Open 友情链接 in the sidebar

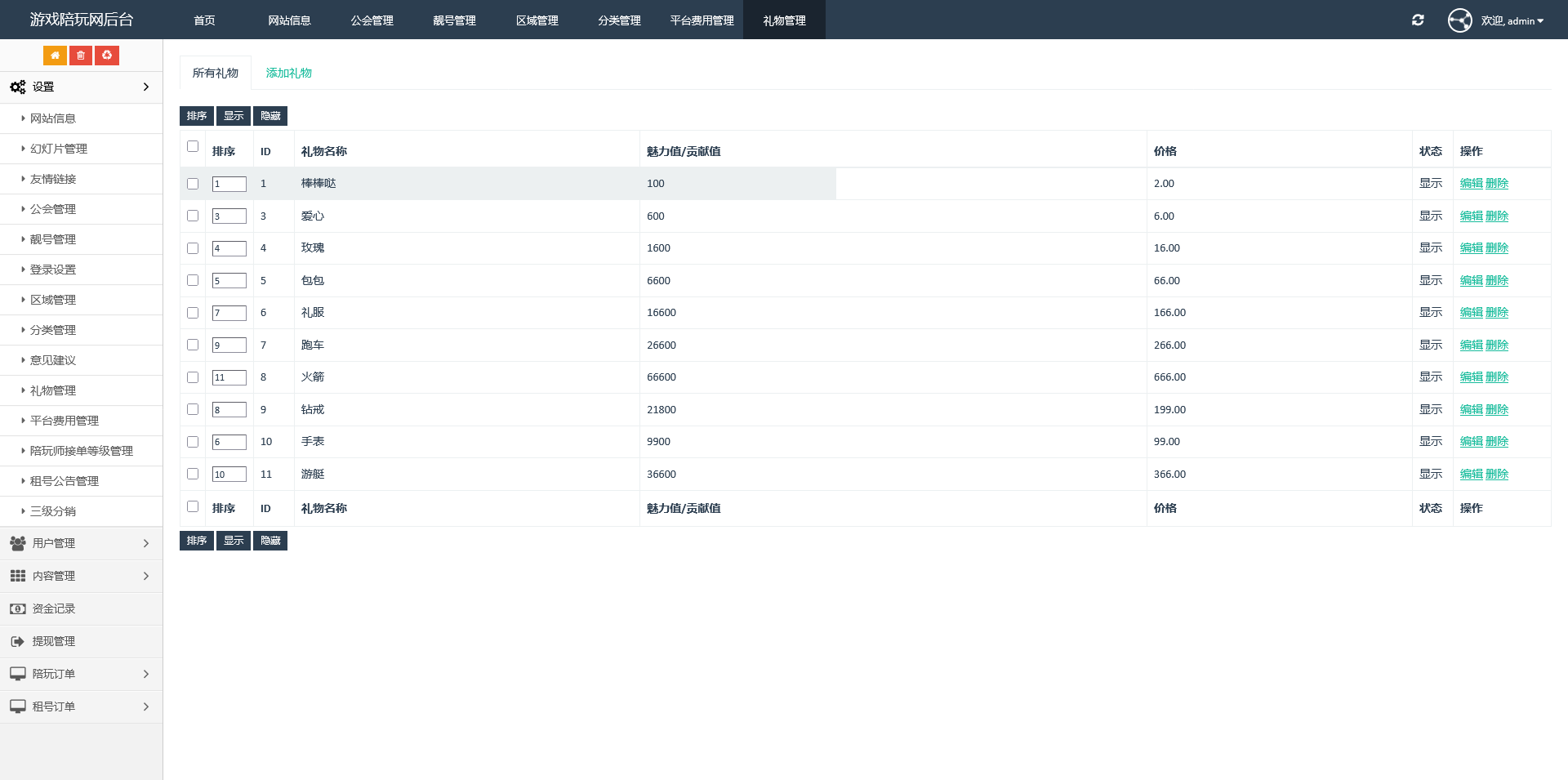pyautogui.click(x=53, y=179)
